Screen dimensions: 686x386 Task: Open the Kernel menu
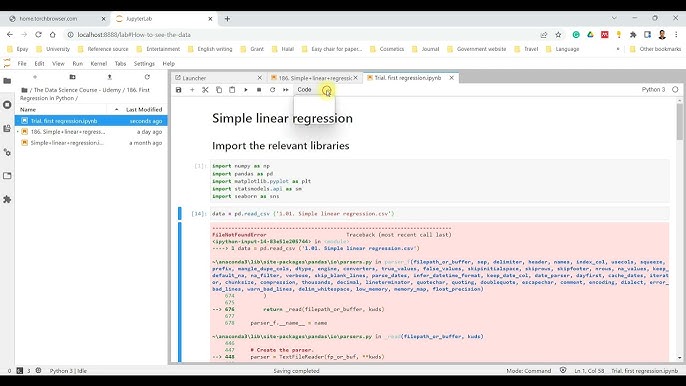(x=98, y=63)
